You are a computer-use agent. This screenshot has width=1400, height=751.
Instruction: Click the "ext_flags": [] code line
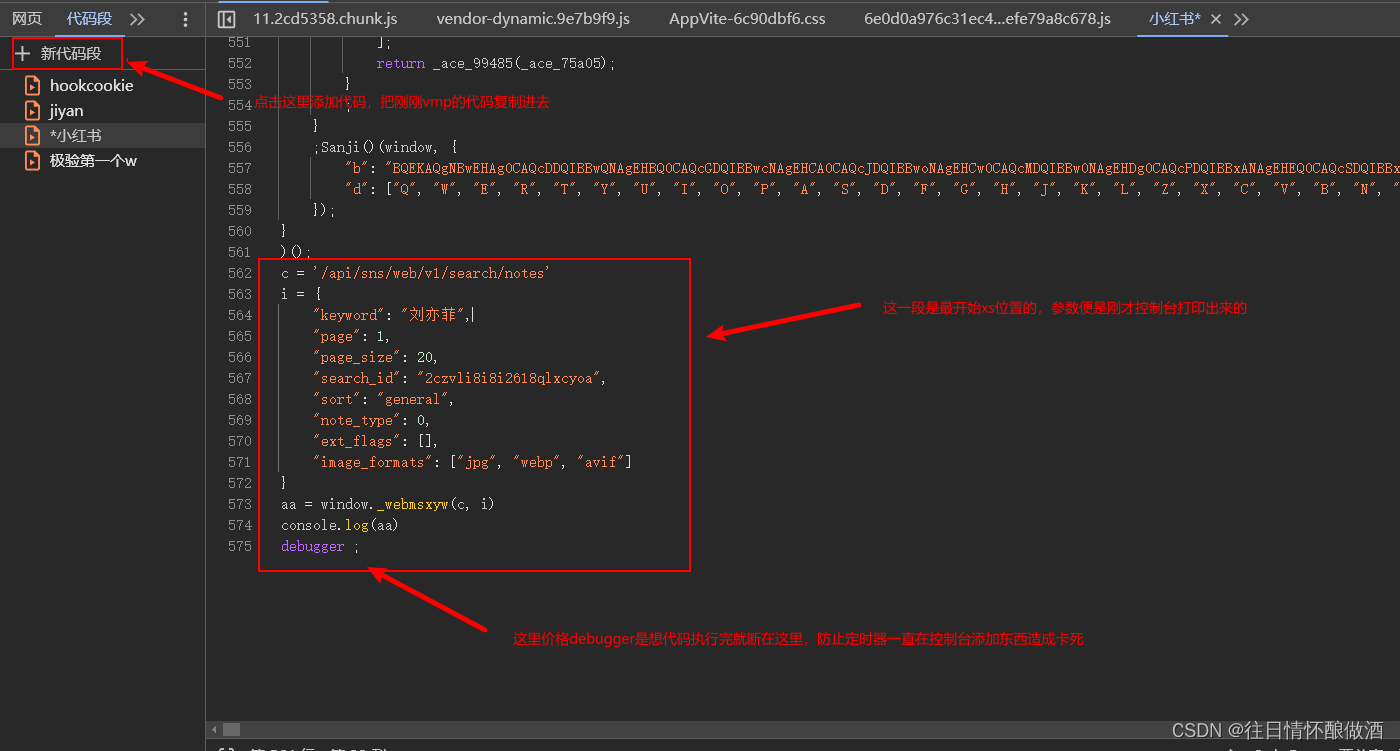375,441
